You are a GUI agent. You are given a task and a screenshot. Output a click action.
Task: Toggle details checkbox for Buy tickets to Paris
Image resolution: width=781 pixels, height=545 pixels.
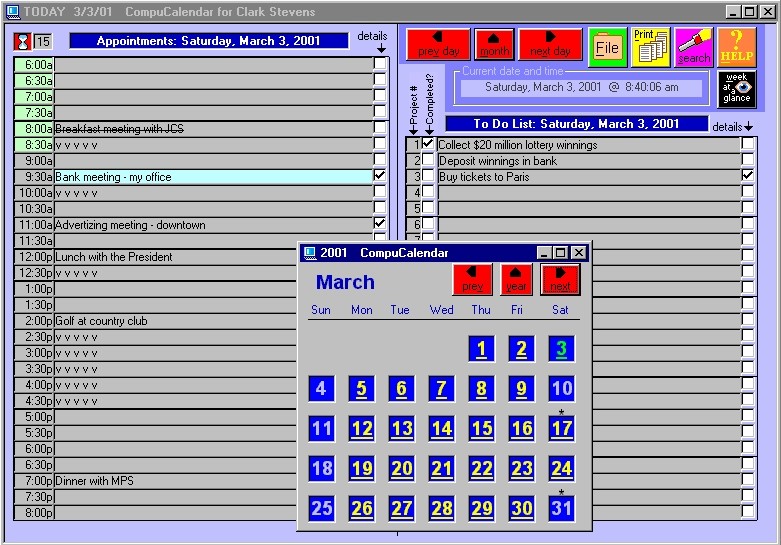pos(747,175)
